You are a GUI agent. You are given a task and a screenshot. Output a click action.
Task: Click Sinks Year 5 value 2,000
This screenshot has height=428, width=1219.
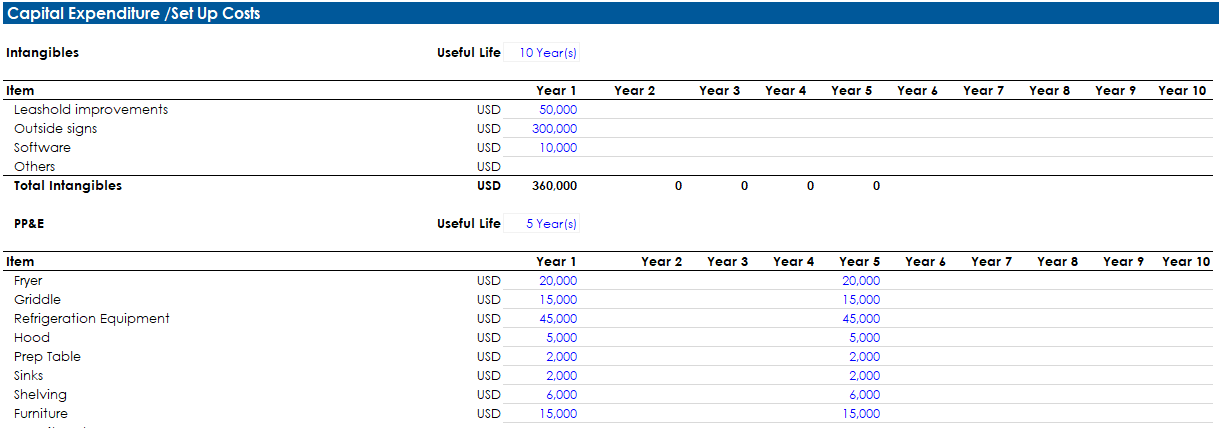(x=864, y=376)
